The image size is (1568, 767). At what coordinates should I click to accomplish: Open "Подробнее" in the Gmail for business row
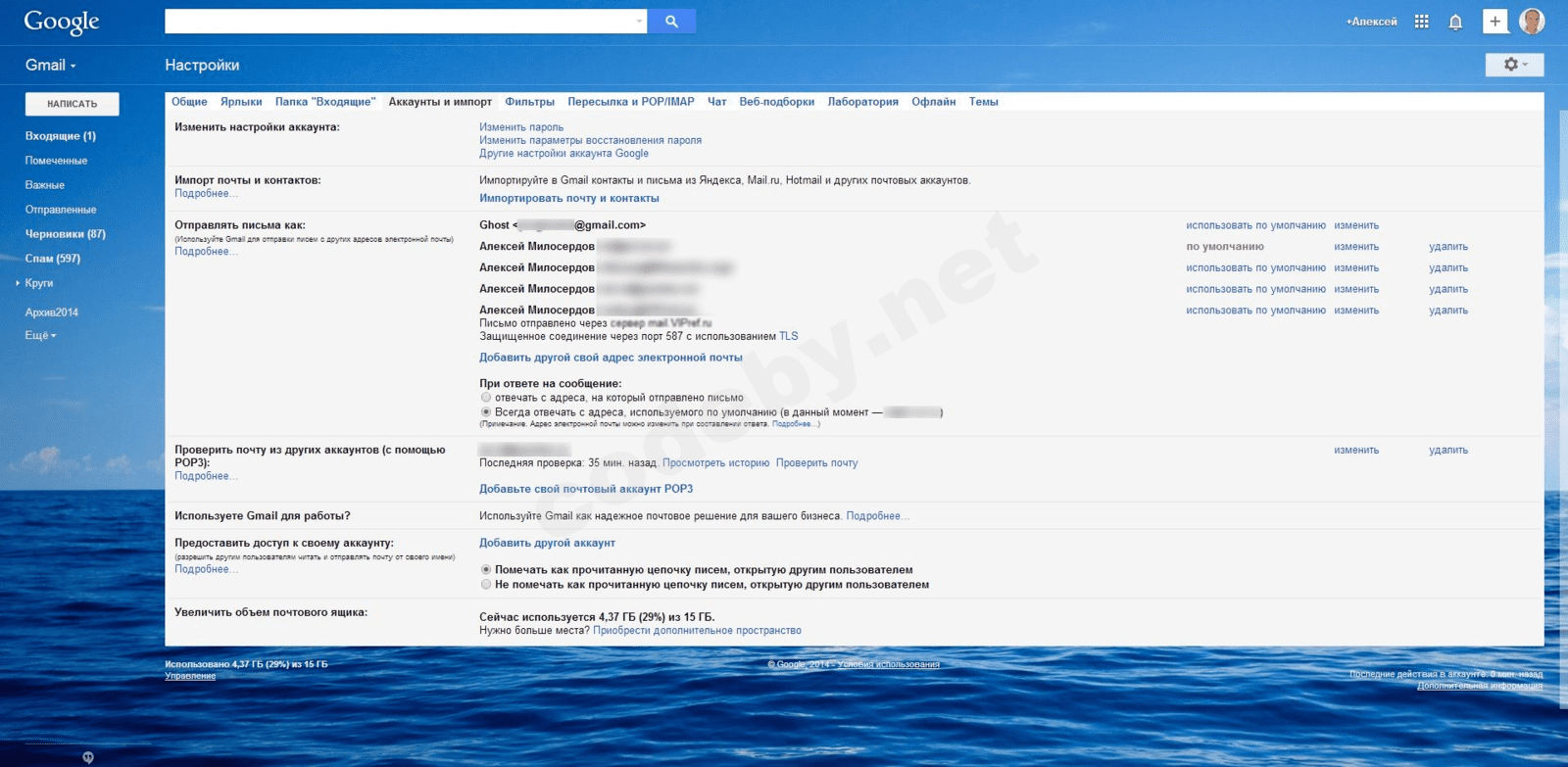[878, 516]
